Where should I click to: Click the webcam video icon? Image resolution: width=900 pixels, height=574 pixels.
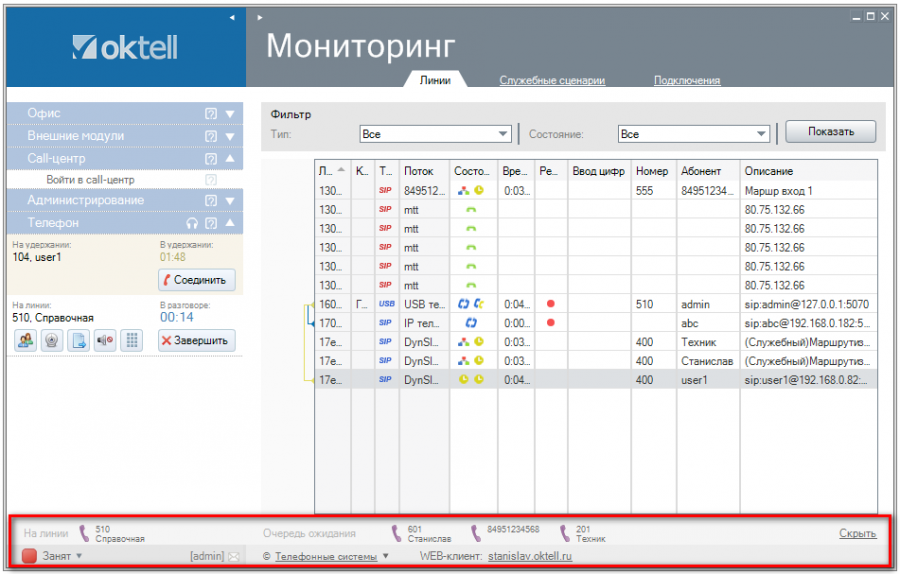(x=52, y=340)
